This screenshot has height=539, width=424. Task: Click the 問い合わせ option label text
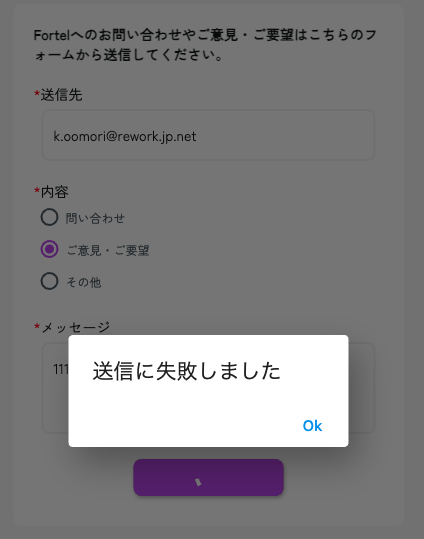[x=95, y=218]
